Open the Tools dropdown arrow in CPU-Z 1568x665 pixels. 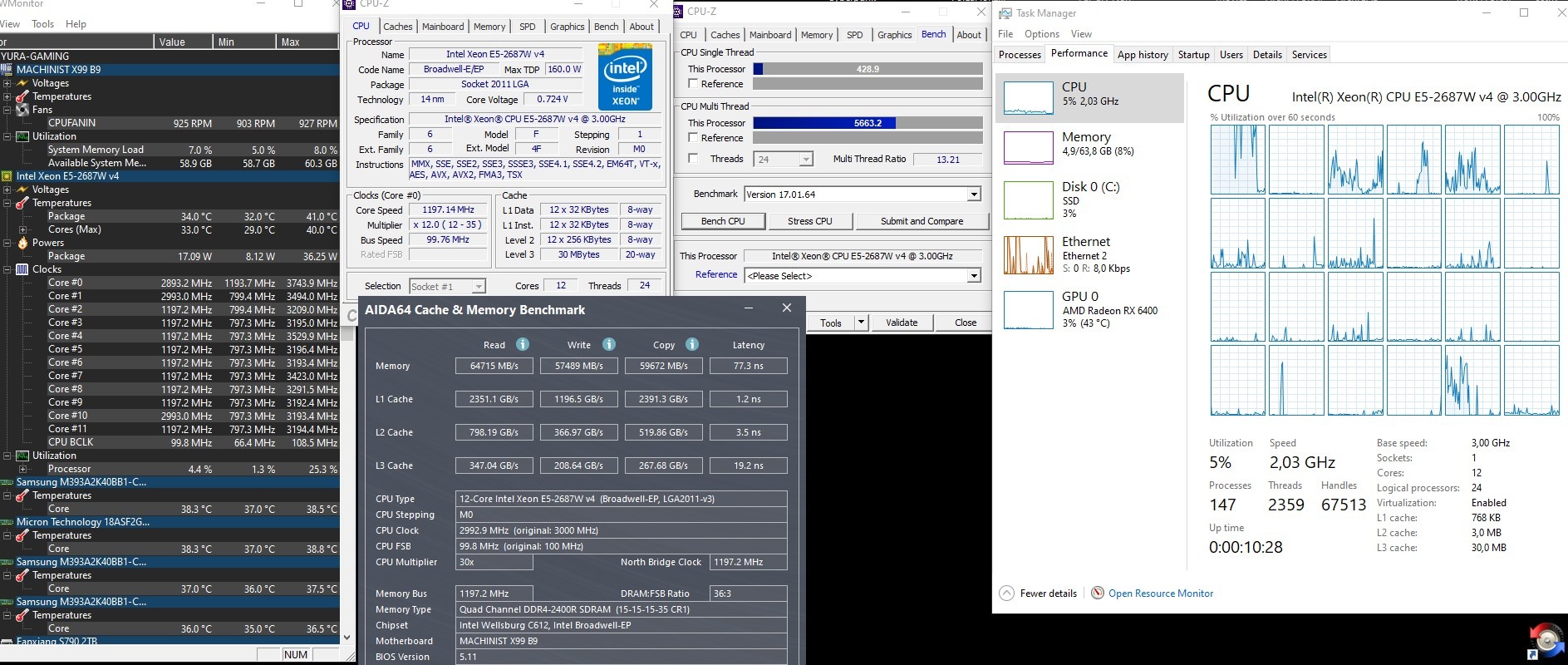tap(861, 323)
